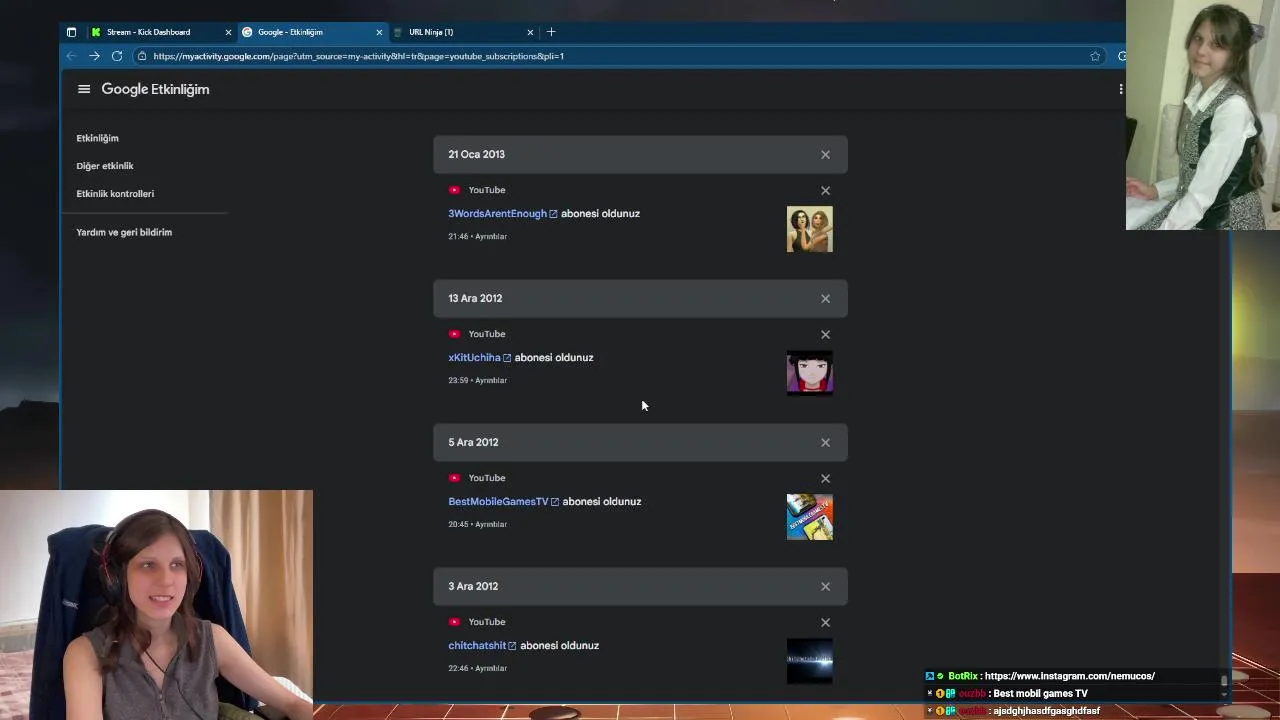This screenshot has height=720, width=1280.
Task: Open Diğer etkinlik in sidebar
Action: click(105, 166)
